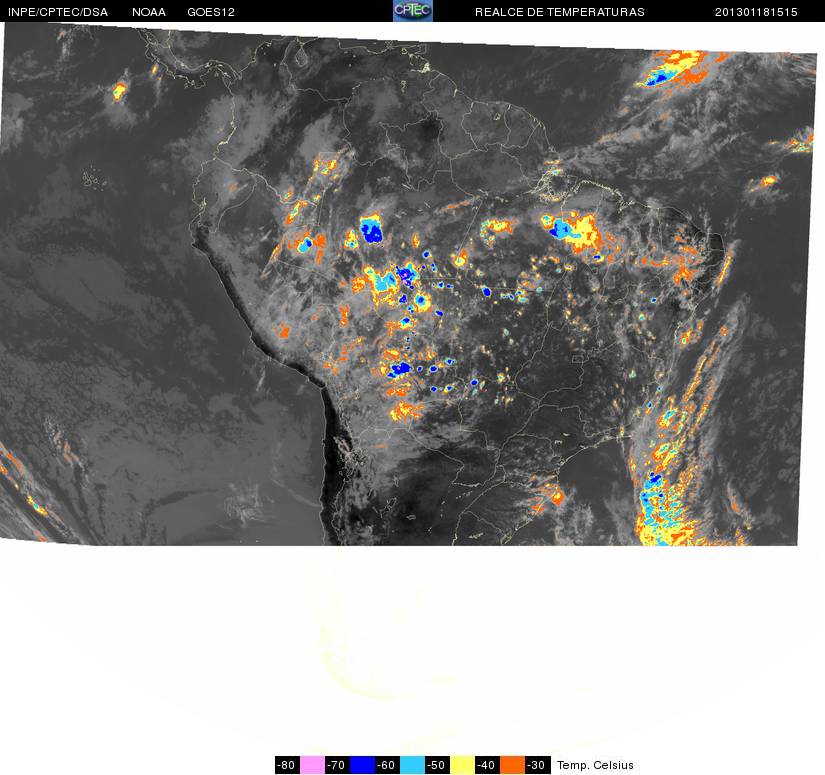Select the orange legend swatch
825x775 pixels.
(512, 765)
